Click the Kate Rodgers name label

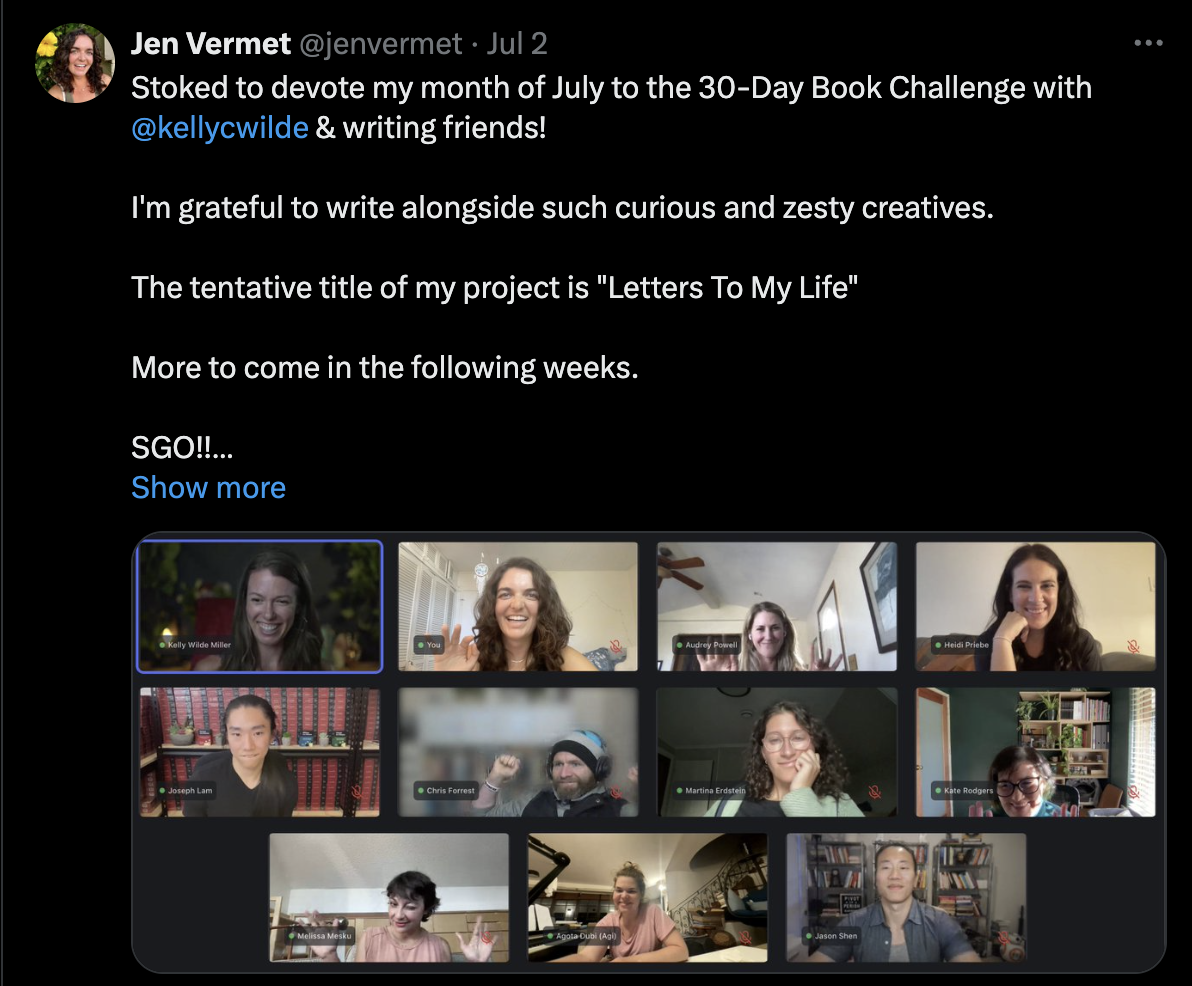tap(968, 791)
